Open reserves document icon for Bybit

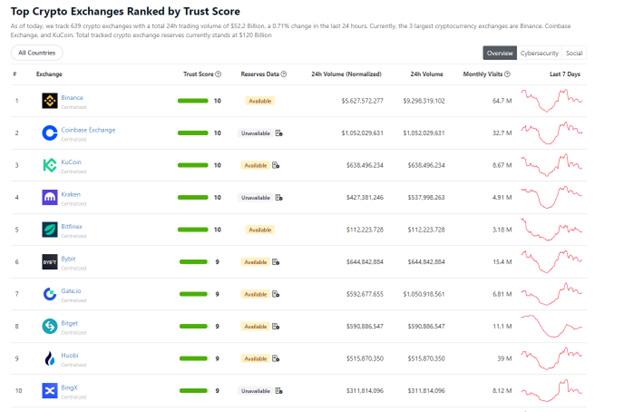276,262
